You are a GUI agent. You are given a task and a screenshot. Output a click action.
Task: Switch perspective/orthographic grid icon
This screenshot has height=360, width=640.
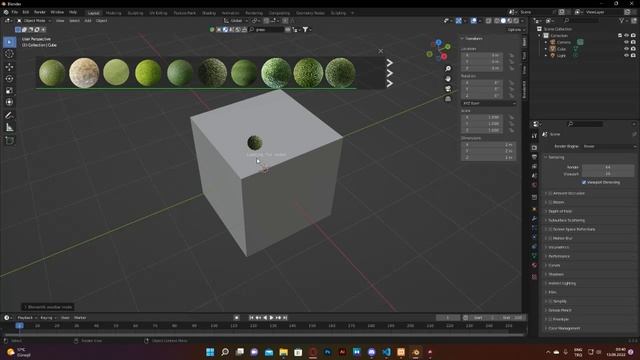448,99
